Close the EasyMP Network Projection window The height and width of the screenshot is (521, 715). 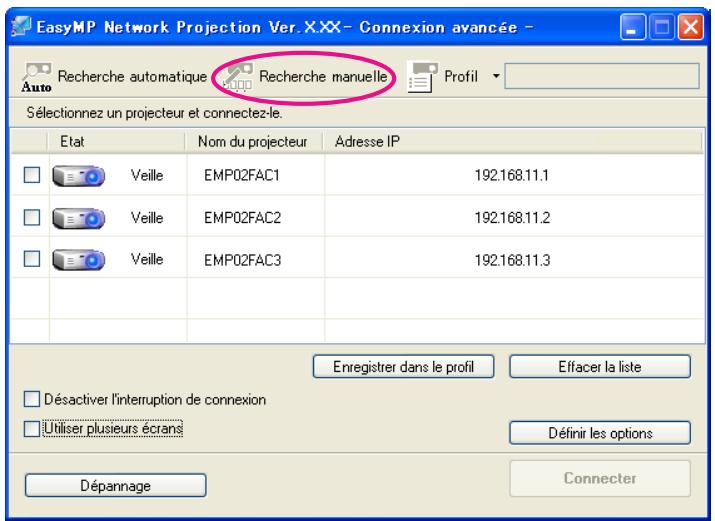(x=690, y=27)
